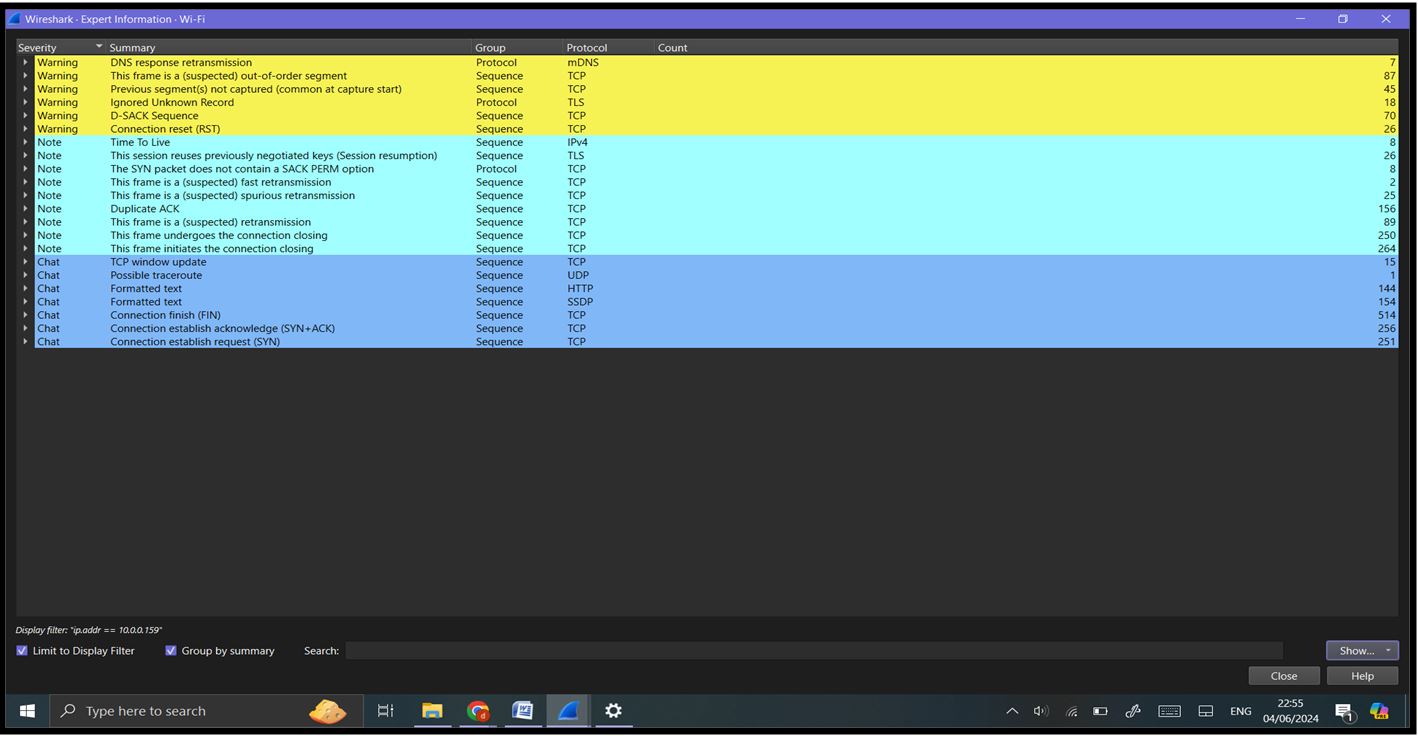
Task: Toggle the Group by summary checkbox
Action: click(170, 650)
